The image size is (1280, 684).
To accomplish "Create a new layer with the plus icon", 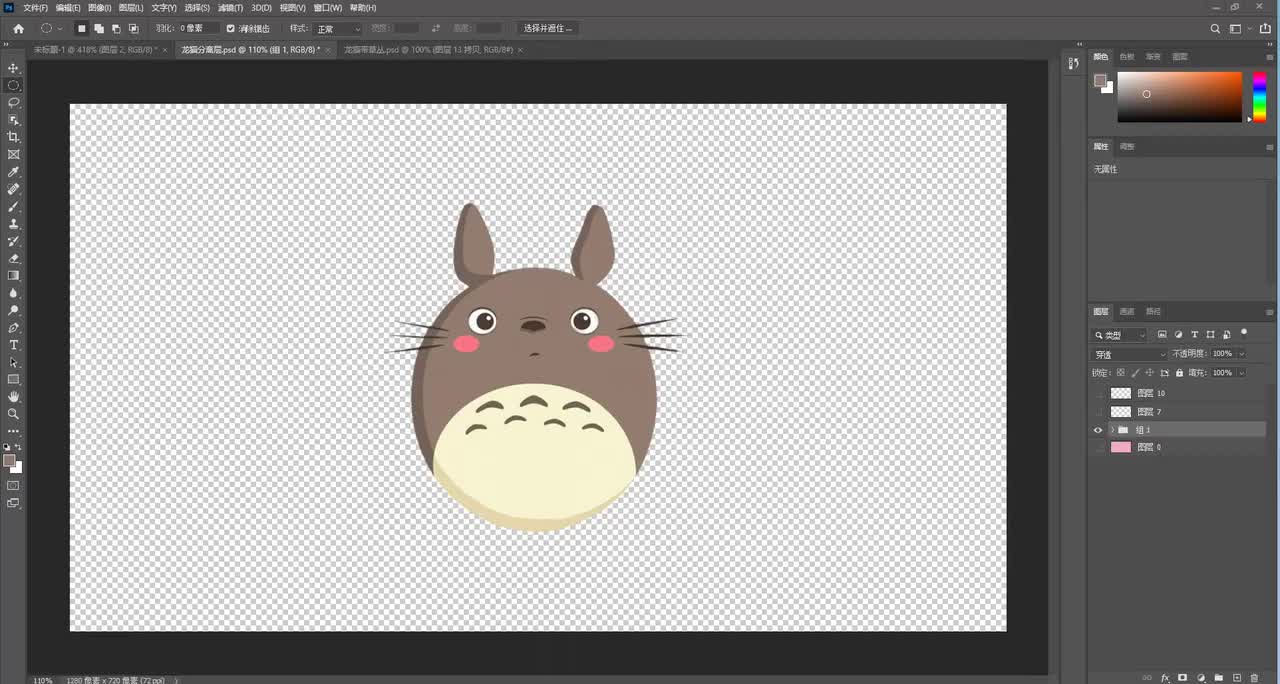I will click(x=1237, y=678).
